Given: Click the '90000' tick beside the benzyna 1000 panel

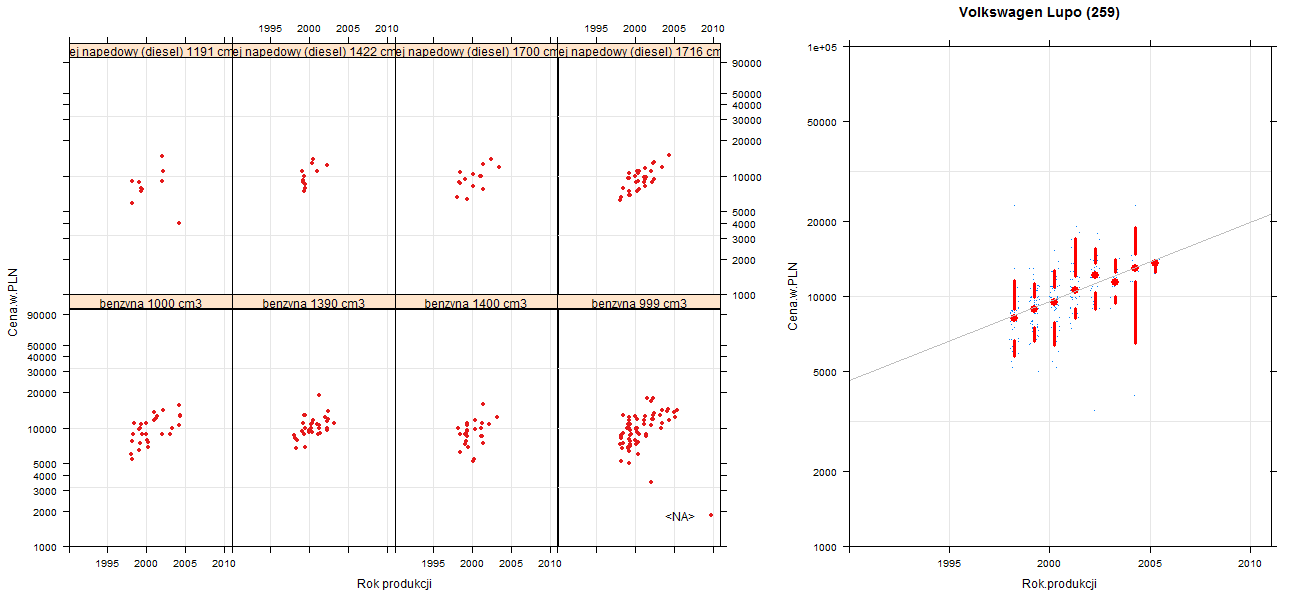Looking at the screenshot, I should [x=42, y=315].
